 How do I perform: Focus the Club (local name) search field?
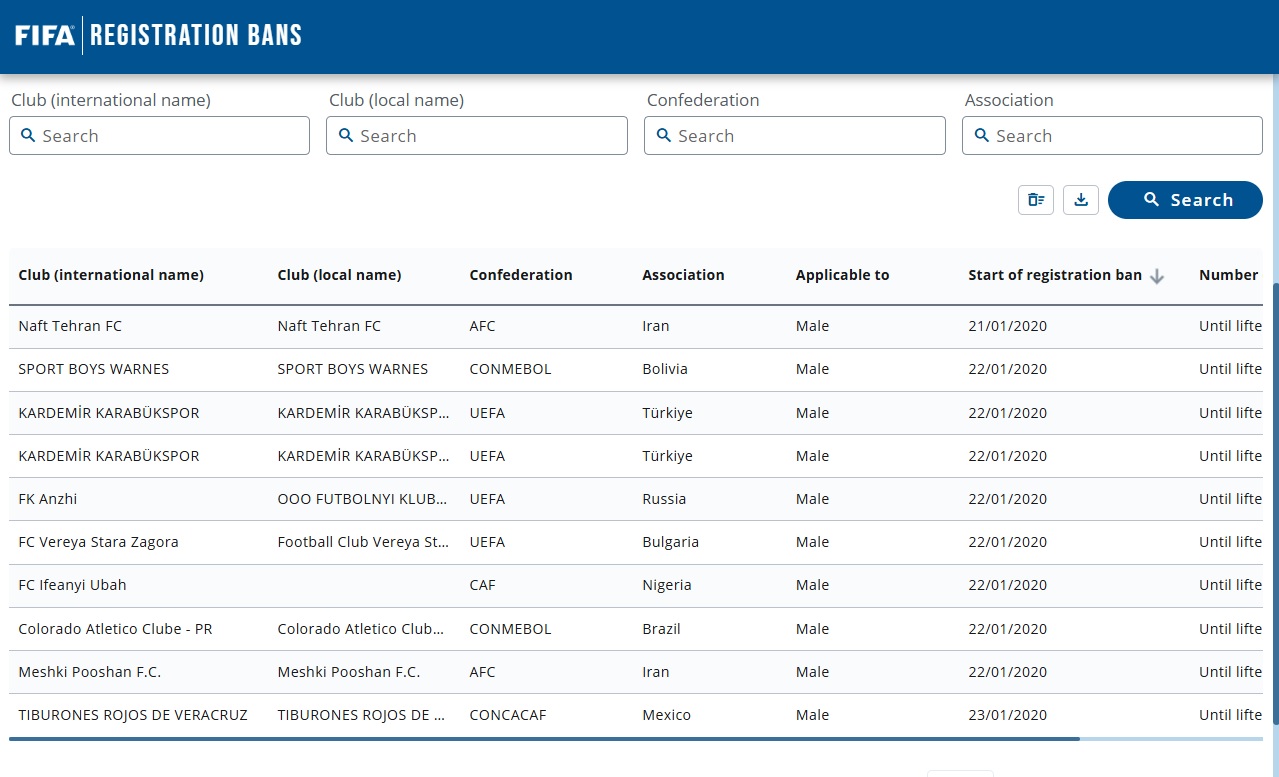point(477,136)
